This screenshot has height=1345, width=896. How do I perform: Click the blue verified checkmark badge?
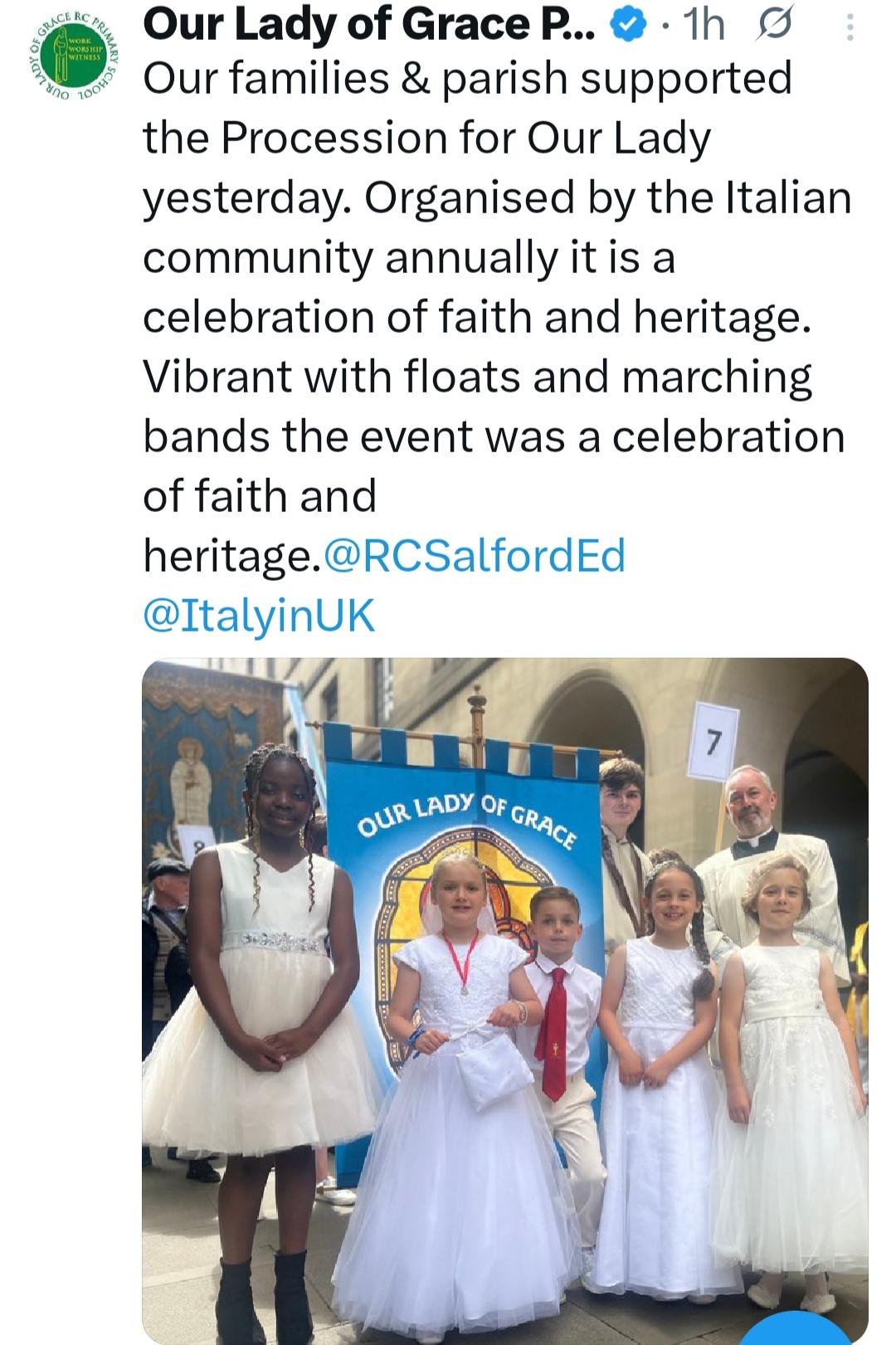pos(628,27)
